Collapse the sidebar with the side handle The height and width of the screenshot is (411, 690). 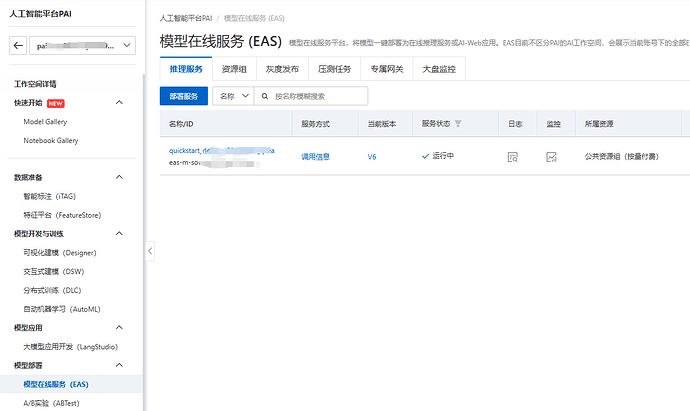point(150,251)
